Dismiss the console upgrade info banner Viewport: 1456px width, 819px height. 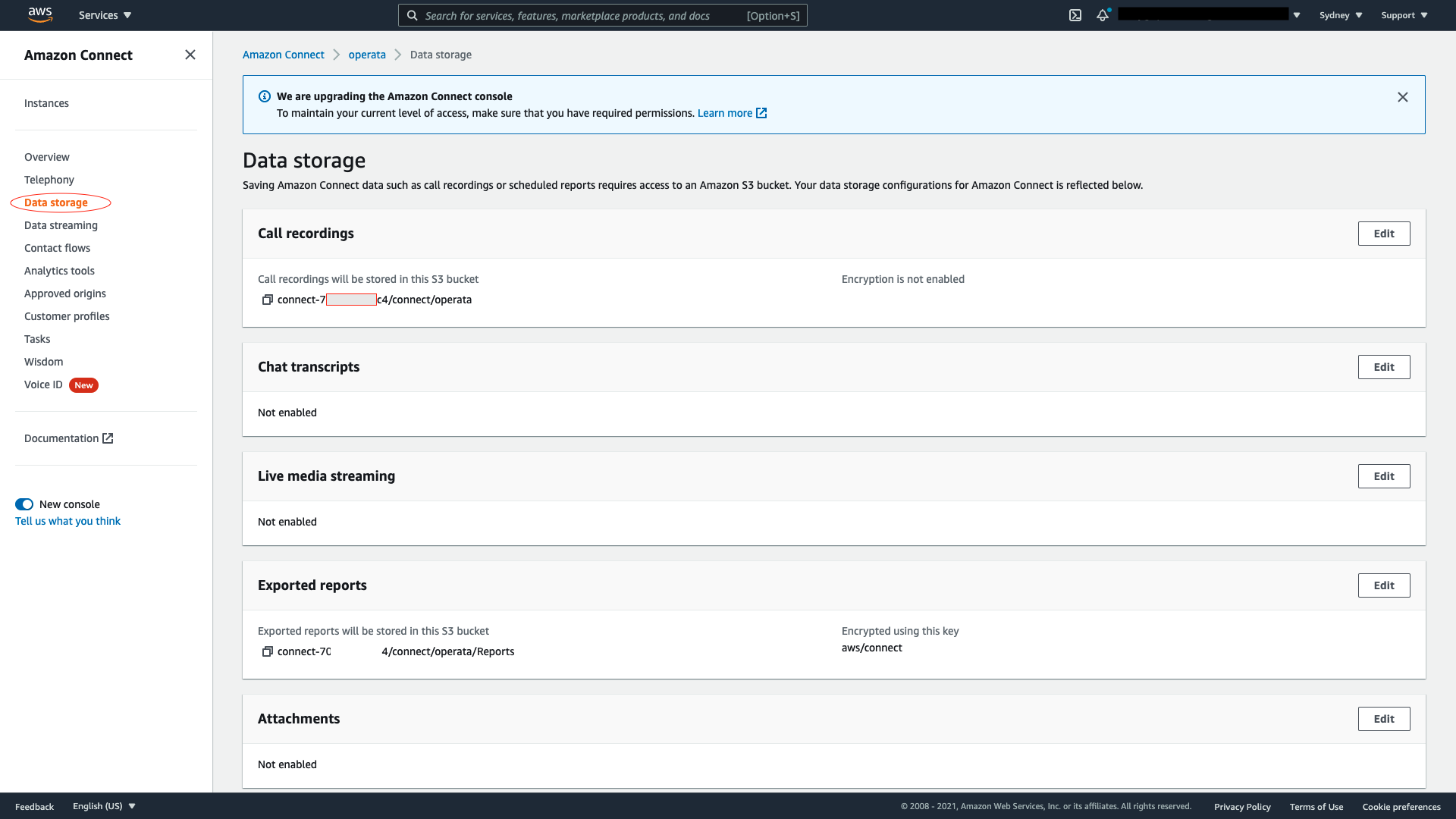click(1402, 97)
